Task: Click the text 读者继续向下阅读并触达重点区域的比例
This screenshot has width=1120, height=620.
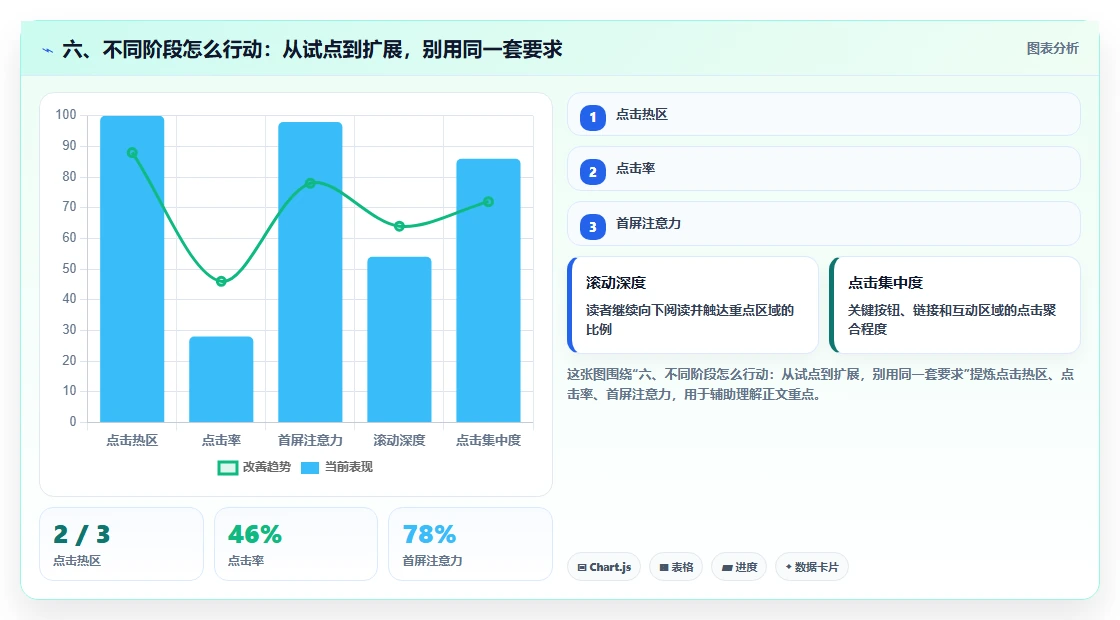Action: [x=690, y=320]
